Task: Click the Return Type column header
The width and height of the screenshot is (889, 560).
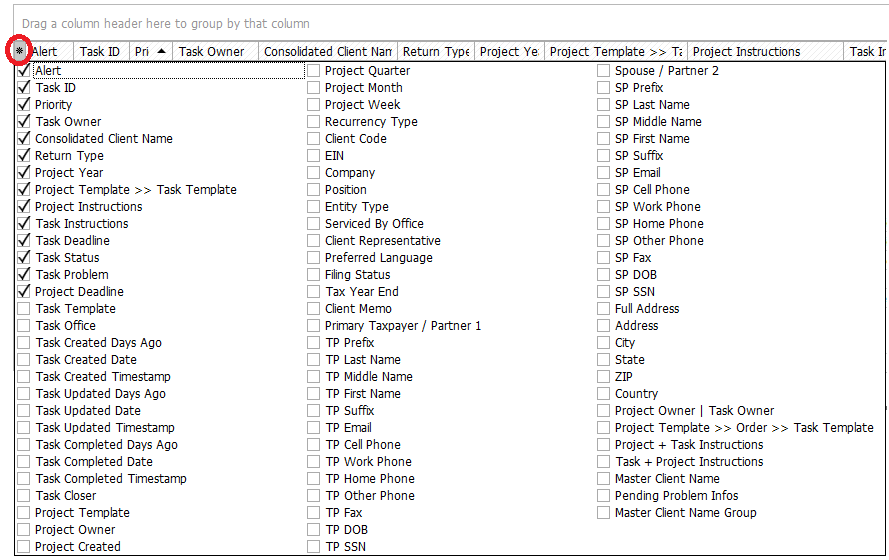Action: tap(436, 52)
